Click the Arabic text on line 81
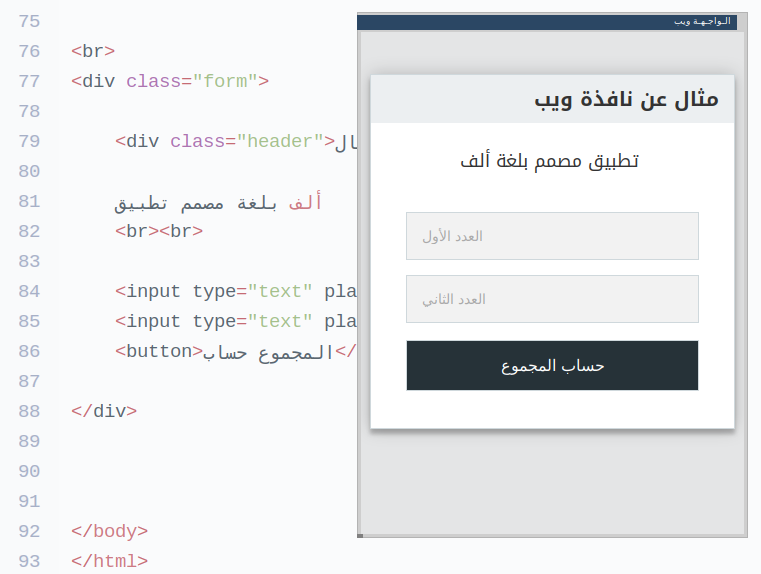 pyautogui.click(x=218, y=203)
